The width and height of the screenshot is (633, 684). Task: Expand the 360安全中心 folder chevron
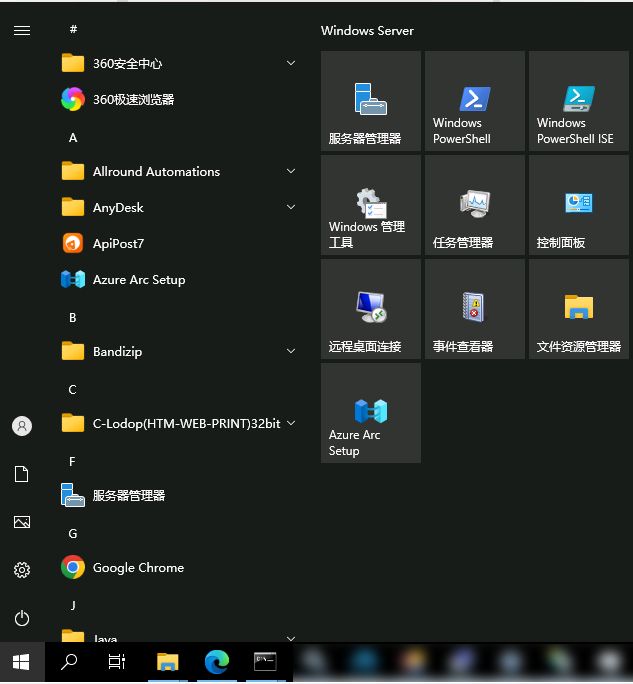[291, 63]
